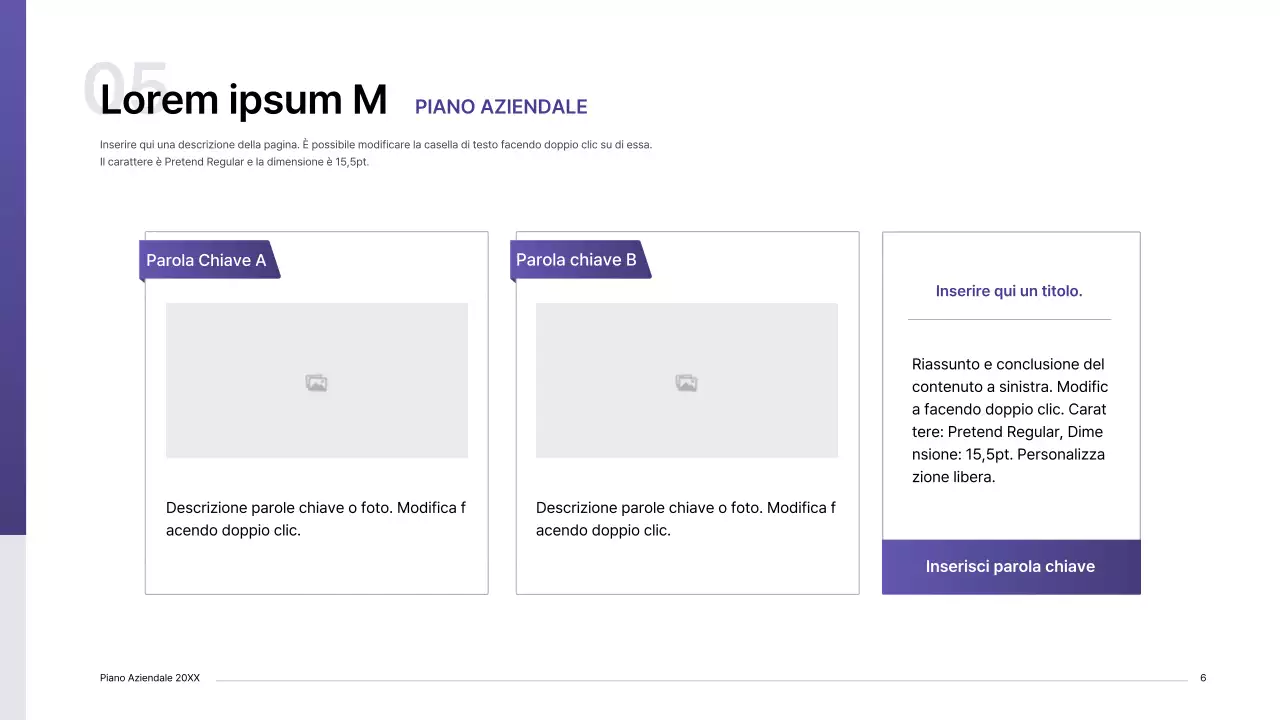Screen dimensions: 1280x720
Task: Click the "Inserire qui una descrizione" text line
Action: click(x=375, y=145)
